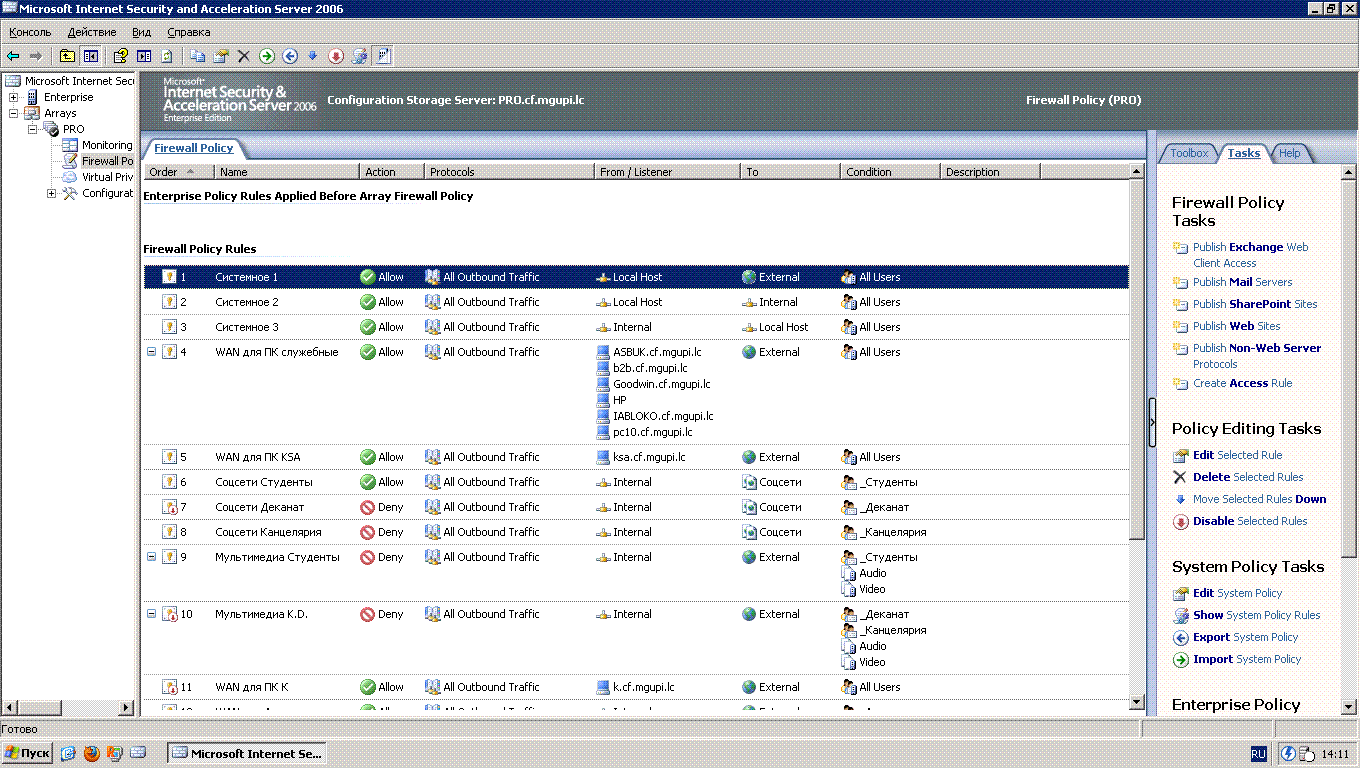Click the Show/Hide Console Tree toolbar icon
Screen dimensions: 1360x768
tap(91, 56)
